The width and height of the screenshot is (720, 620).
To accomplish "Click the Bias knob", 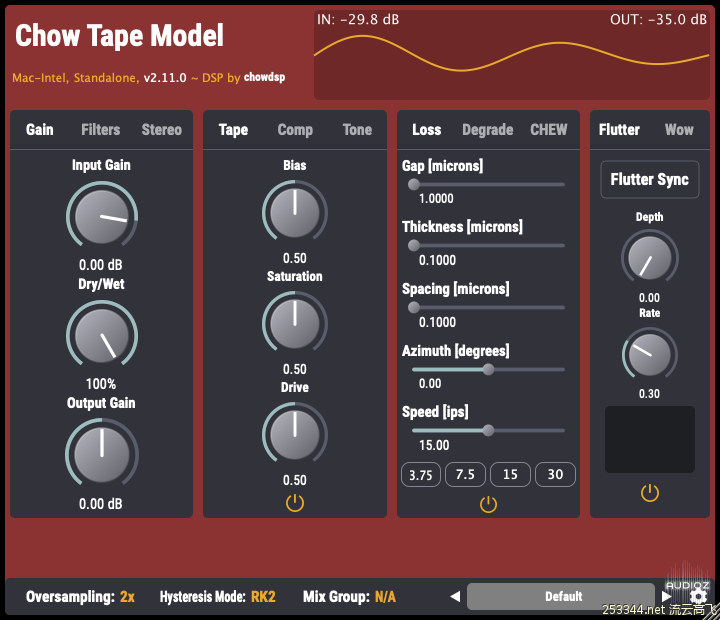I will click(295, 213).
